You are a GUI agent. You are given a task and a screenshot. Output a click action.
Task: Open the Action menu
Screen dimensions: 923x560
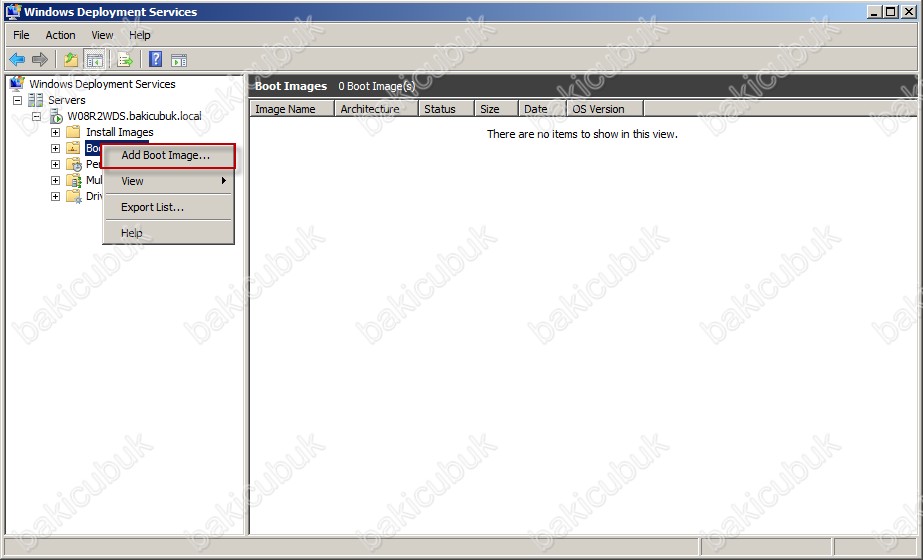[61, 35]
